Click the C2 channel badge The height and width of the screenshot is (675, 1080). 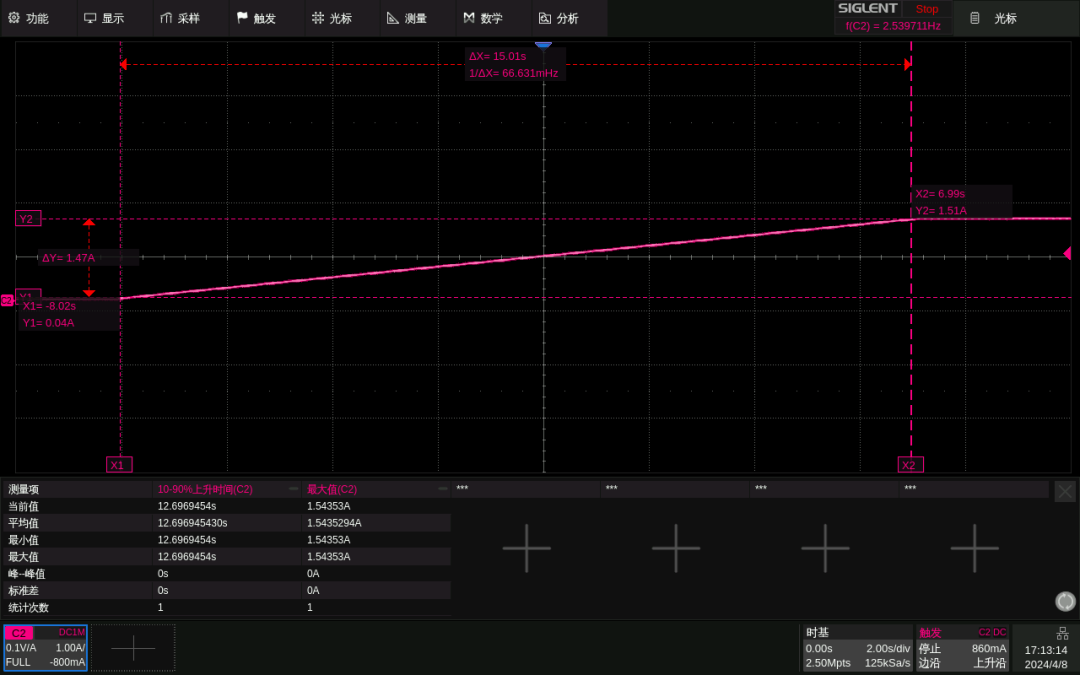tap(19, 632)
